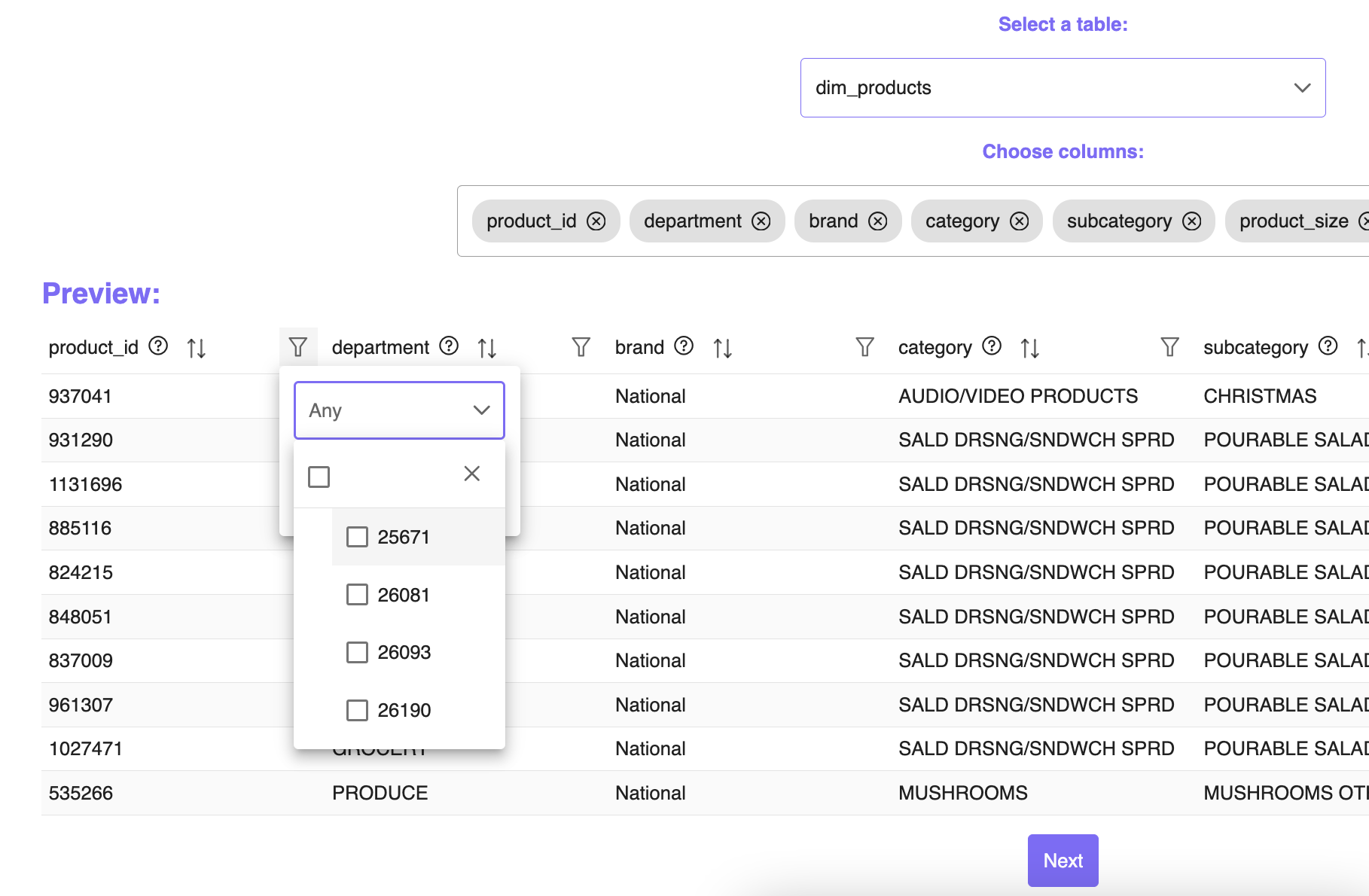Toggle the select-all checkbox in filter popup
Viewport: 1369px width, 896px height.
point(319,476)
